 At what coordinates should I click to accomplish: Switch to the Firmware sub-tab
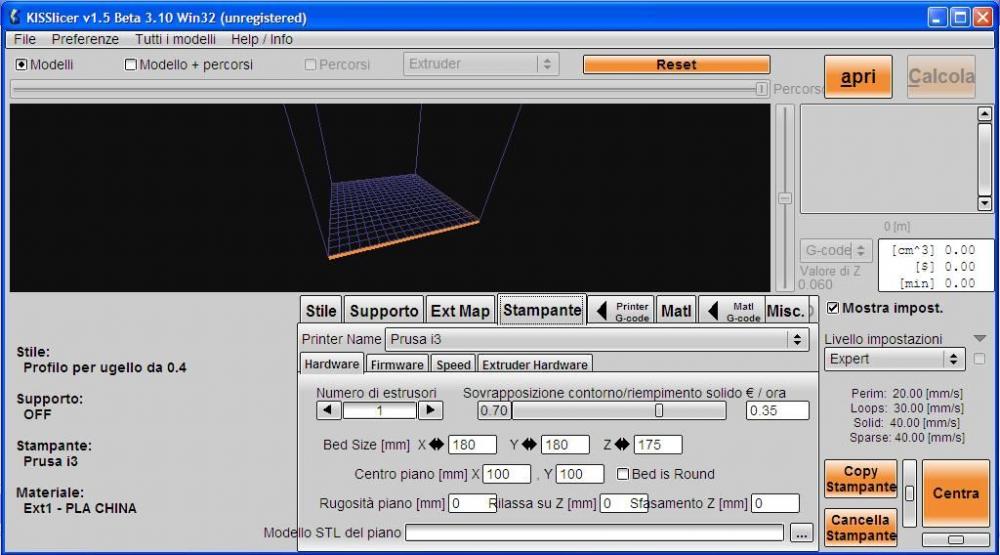click(397, 365)
